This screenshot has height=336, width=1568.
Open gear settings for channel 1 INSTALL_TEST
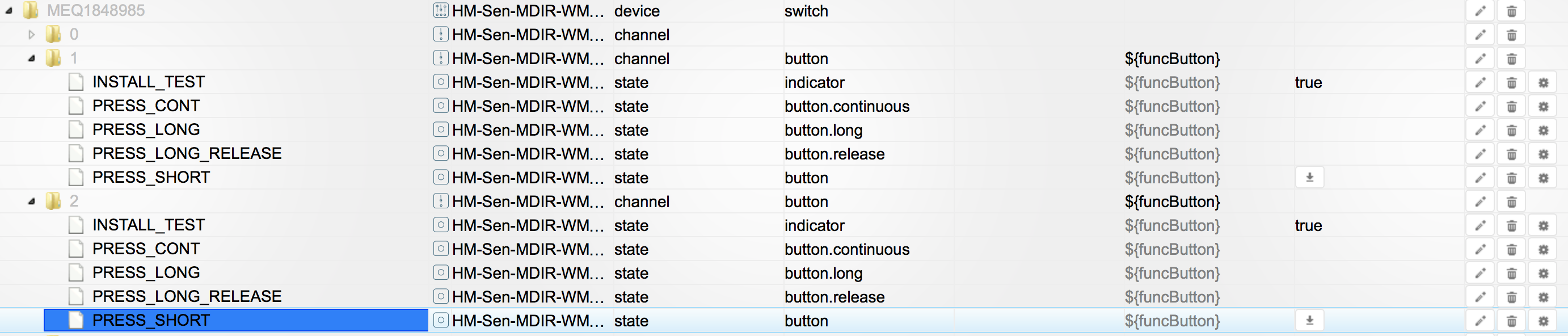point(1543,83)
